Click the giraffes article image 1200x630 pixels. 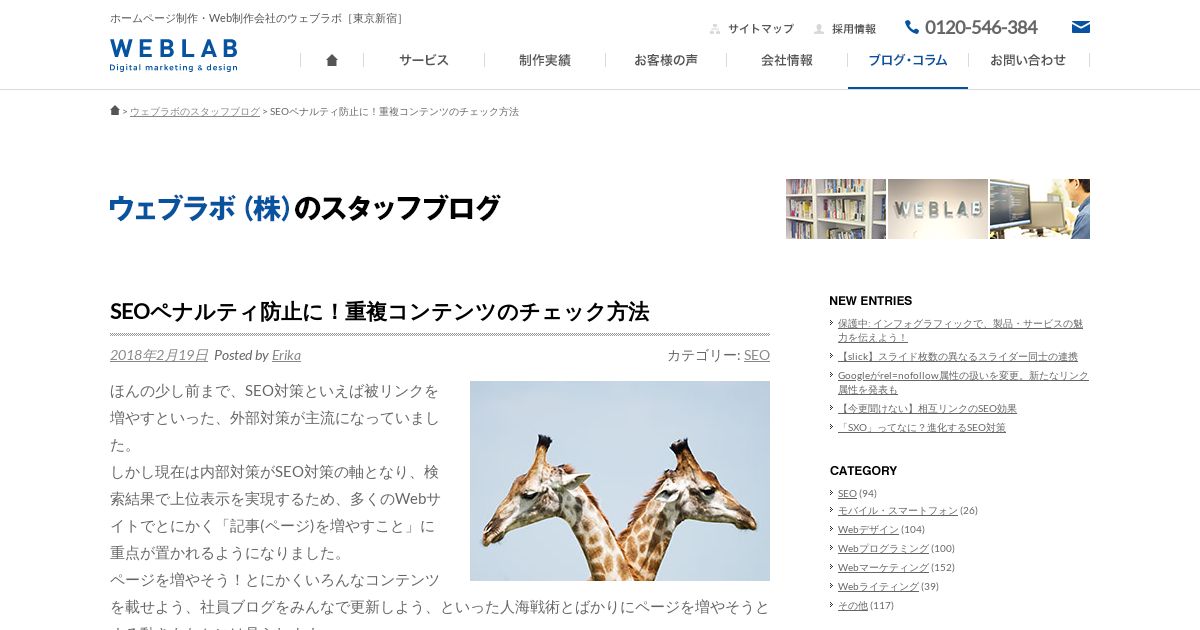point(620,481)
